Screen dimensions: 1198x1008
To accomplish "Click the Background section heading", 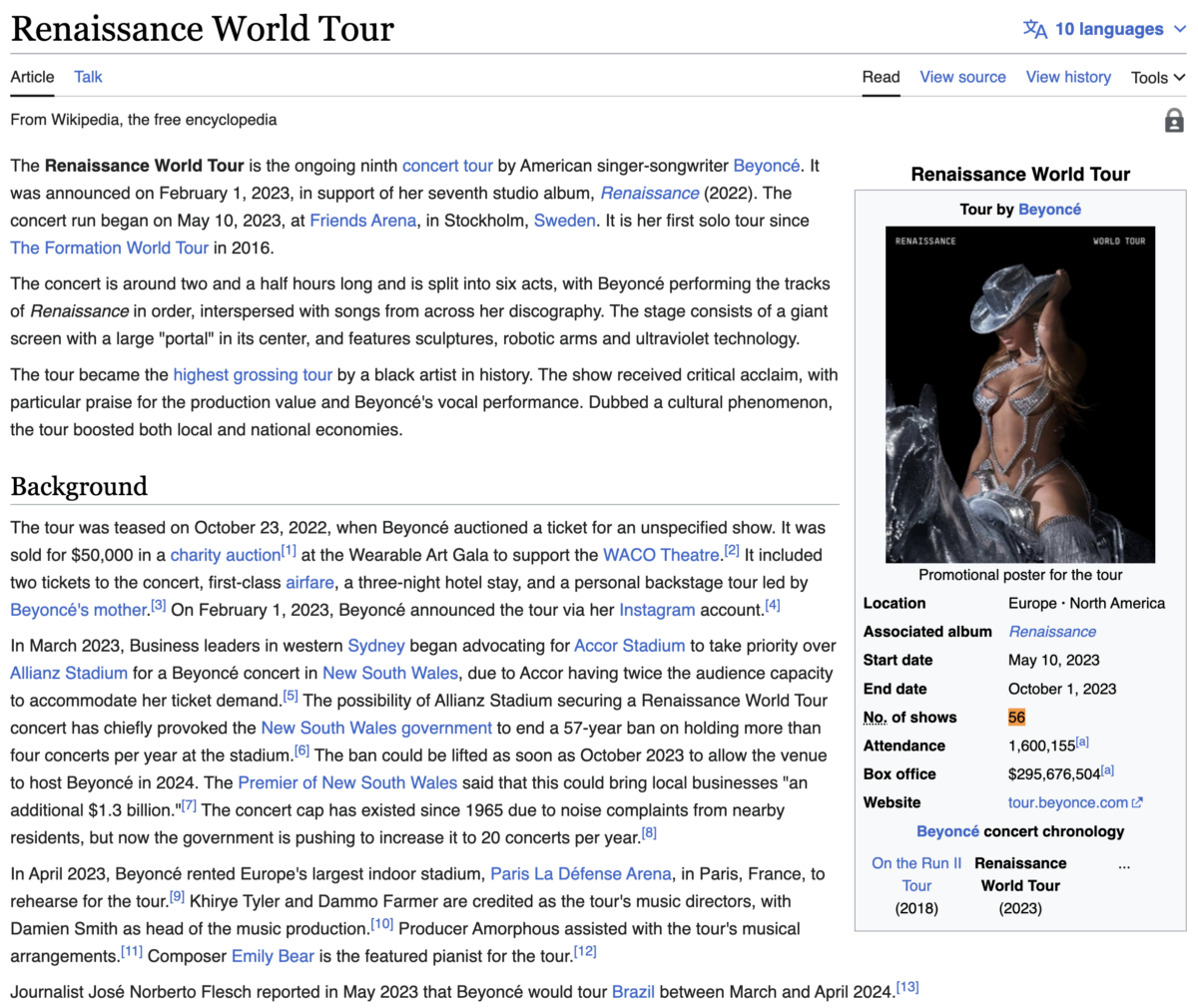I will point(79,486).
